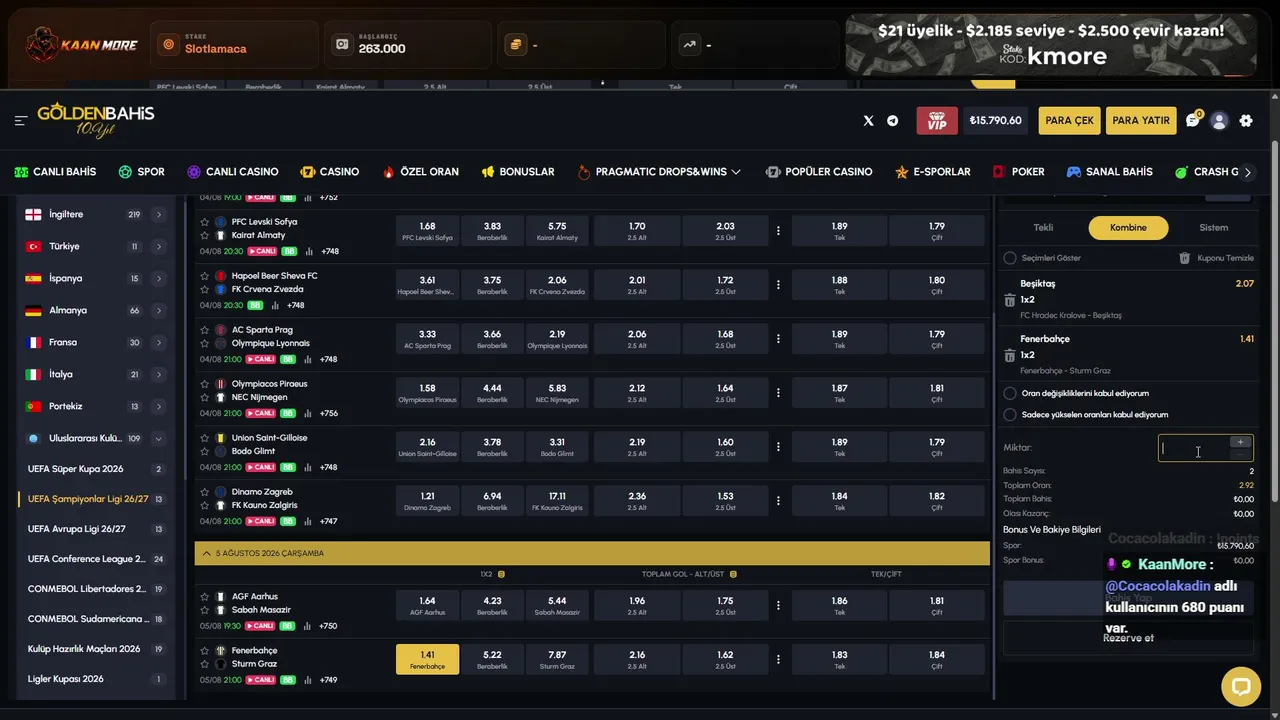
Task: Open the settings gear icon
Action: [1246, 121]
